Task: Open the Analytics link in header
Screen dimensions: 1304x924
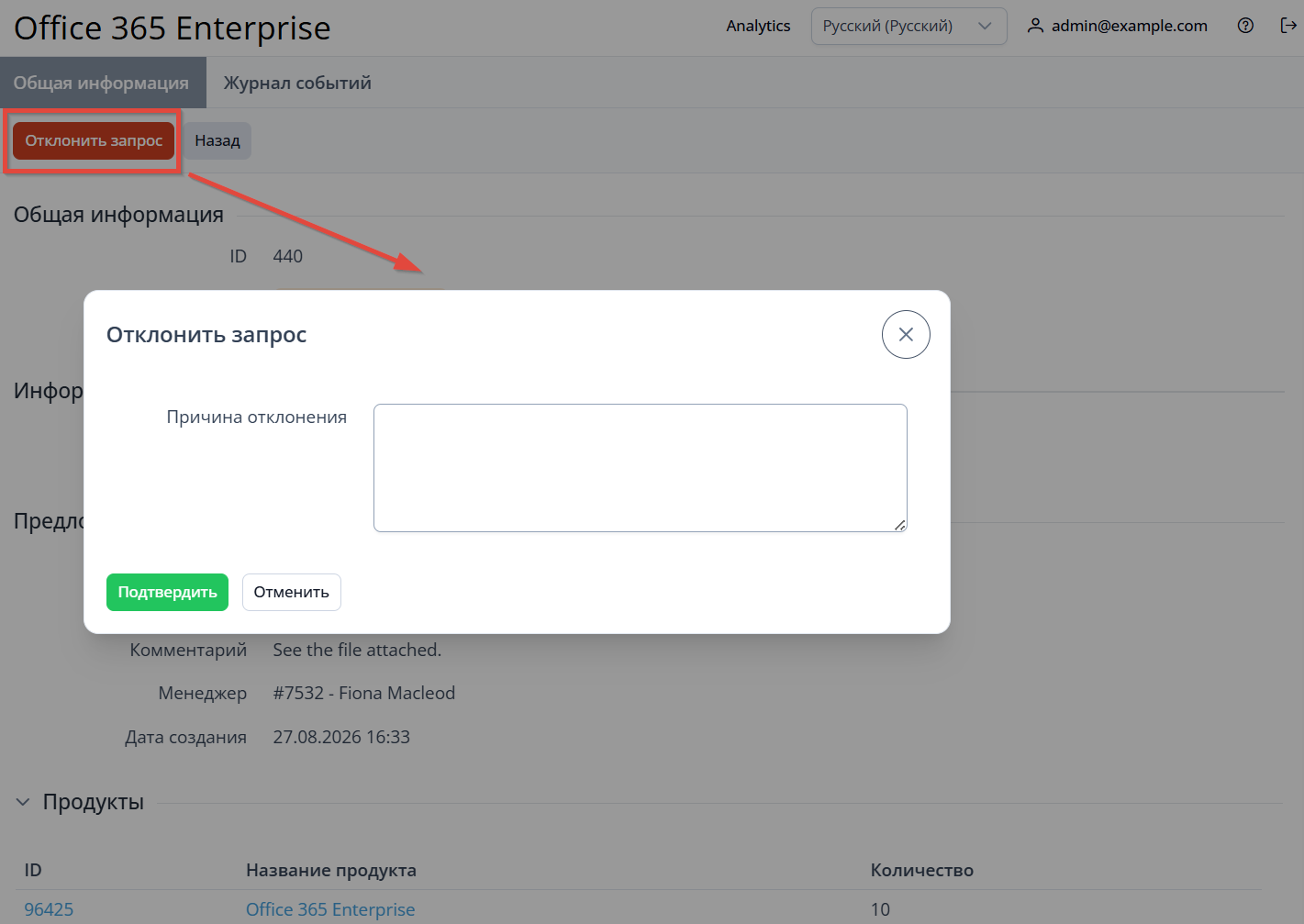Action: click(x=758, y=26)
